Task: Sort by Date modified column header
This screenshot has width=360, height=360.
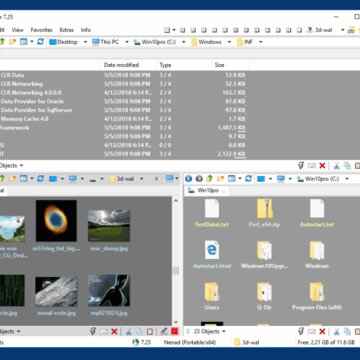Action: click(122, 65)
